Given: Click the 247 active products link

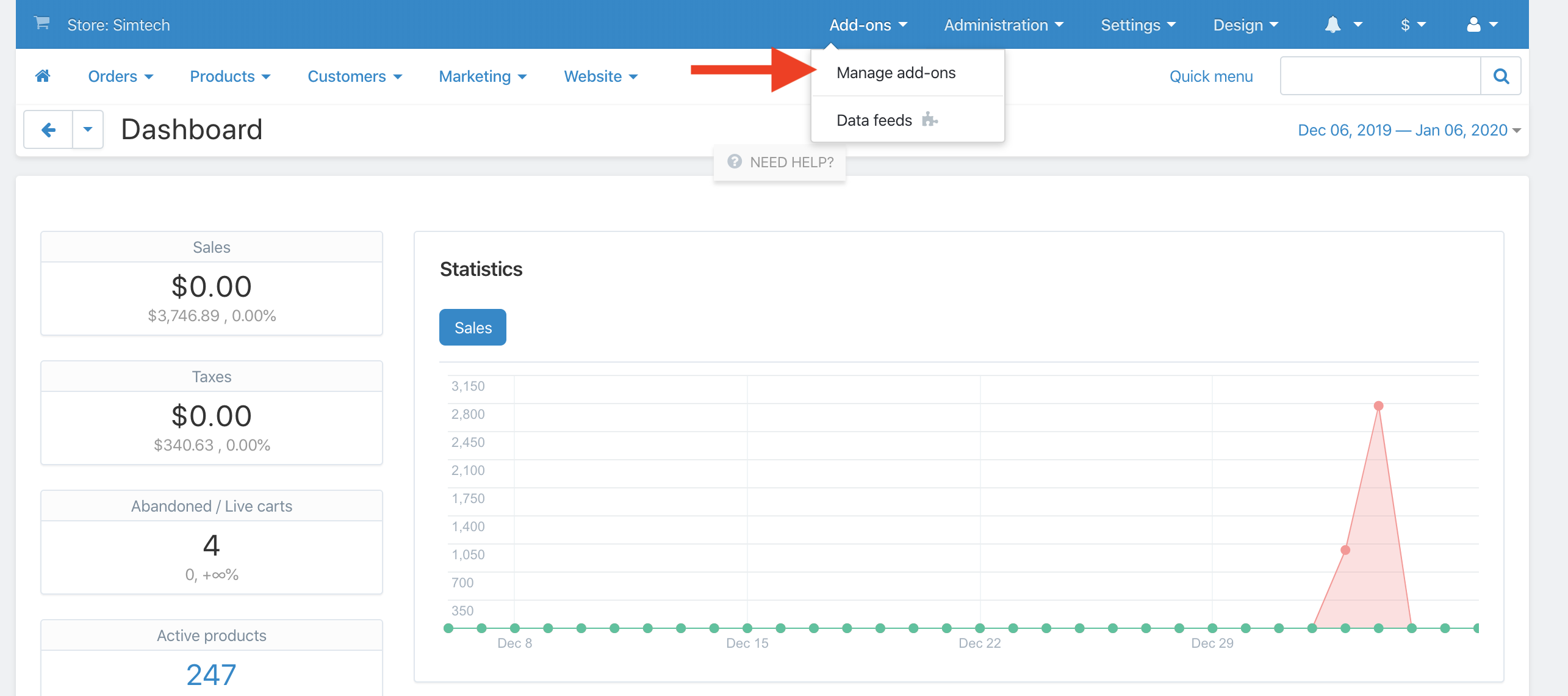Looking at the screenshot, I should coord(211,673).
